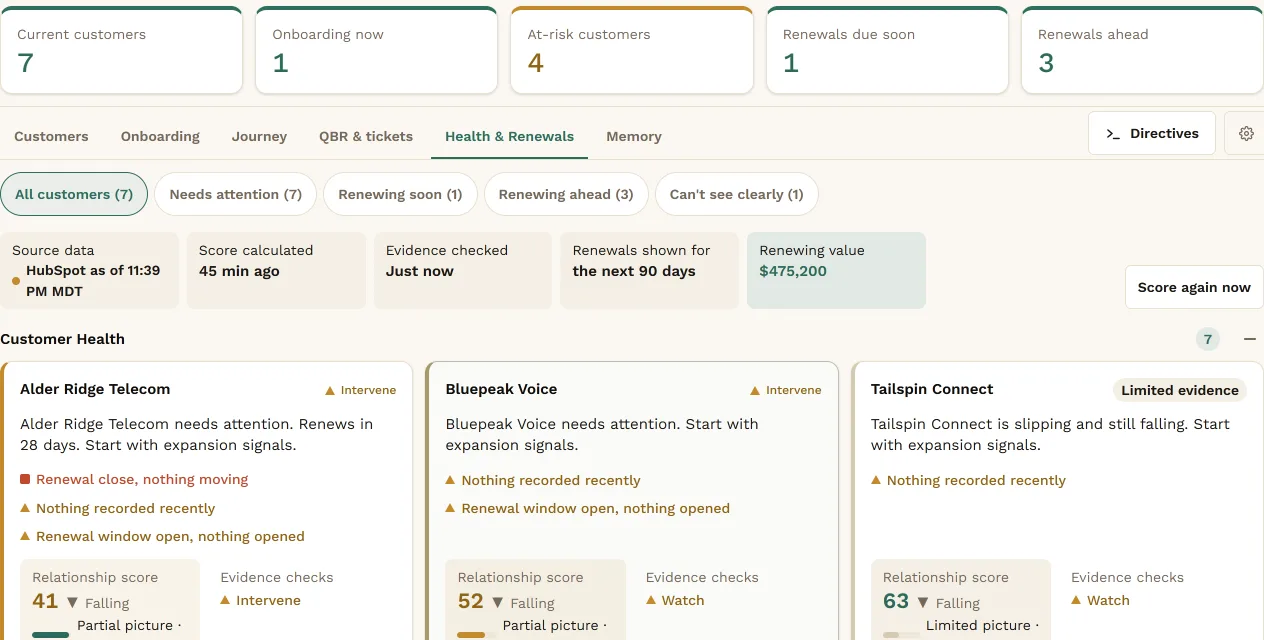Click the HubSpot source status dot
1264x640 pixels.
16,281
